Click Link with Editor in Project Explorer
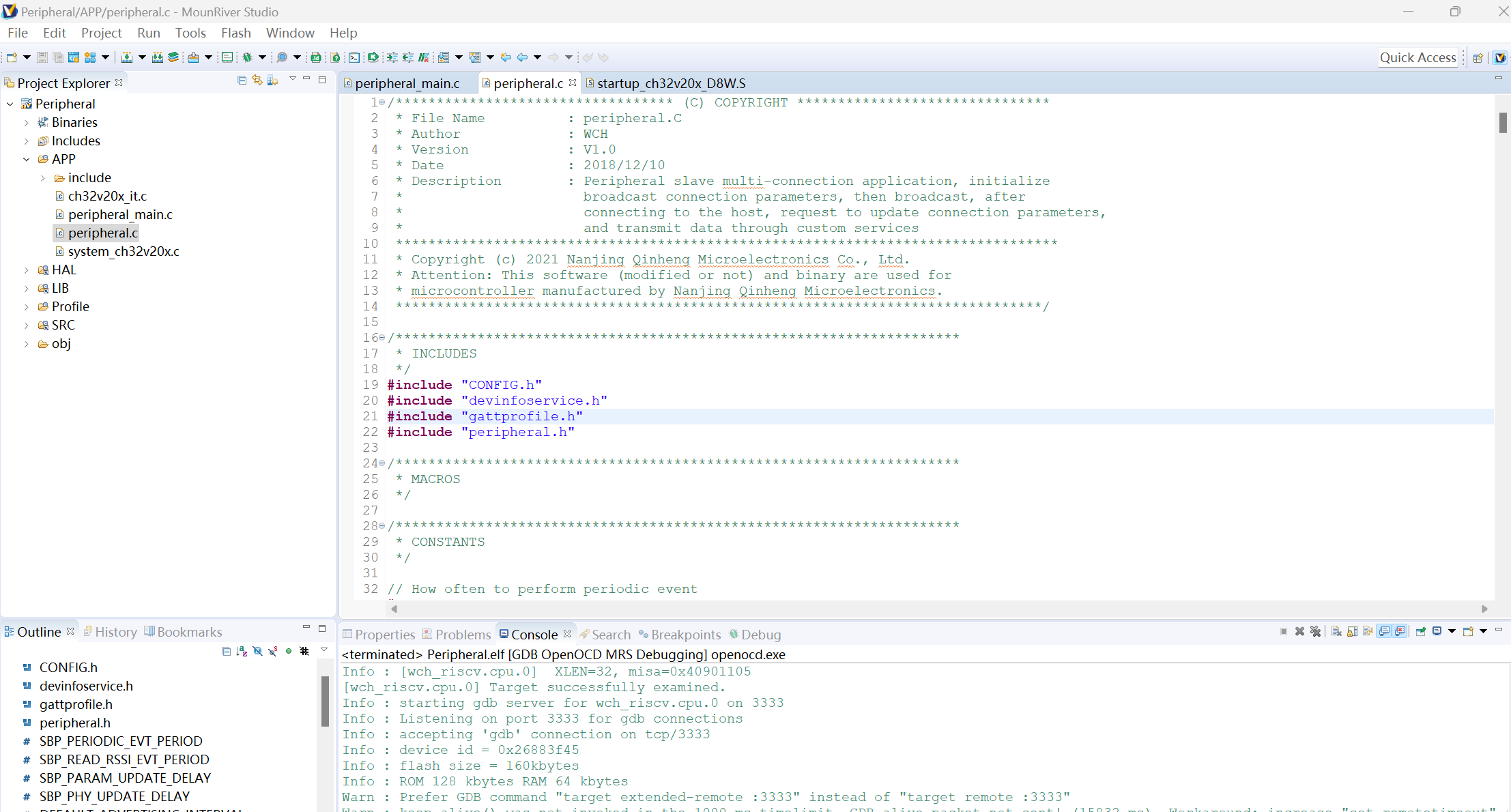This screenshot has height=812, width=1511. 257,81
